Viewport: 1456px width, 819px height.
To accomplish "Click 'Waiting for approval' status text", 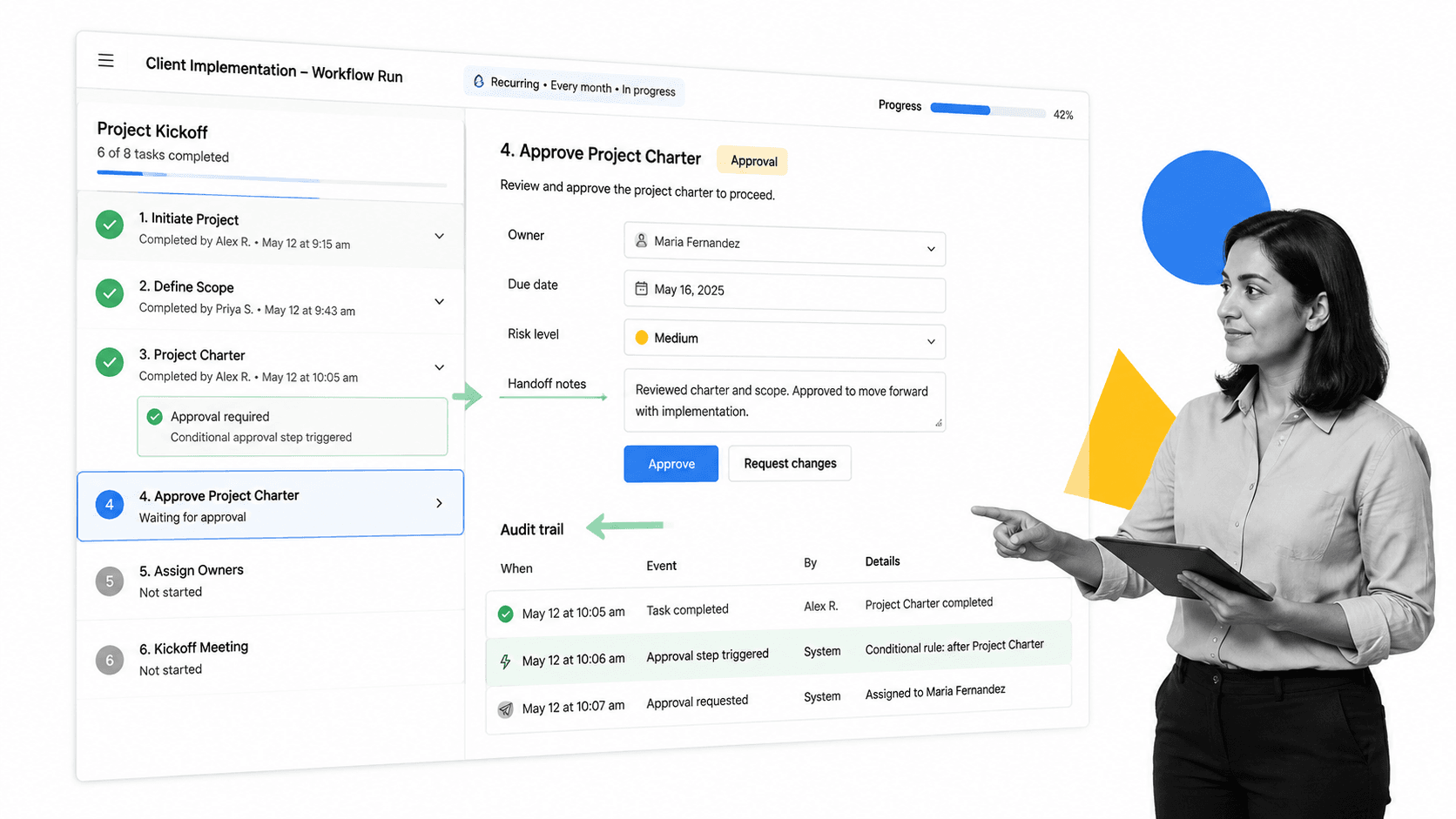I will point(192,517).
